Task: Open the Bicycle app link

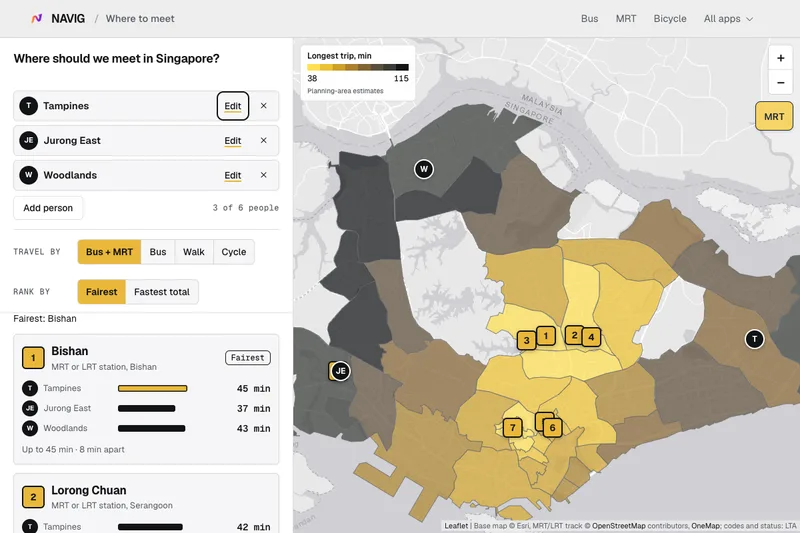Action: pos(670,18)
